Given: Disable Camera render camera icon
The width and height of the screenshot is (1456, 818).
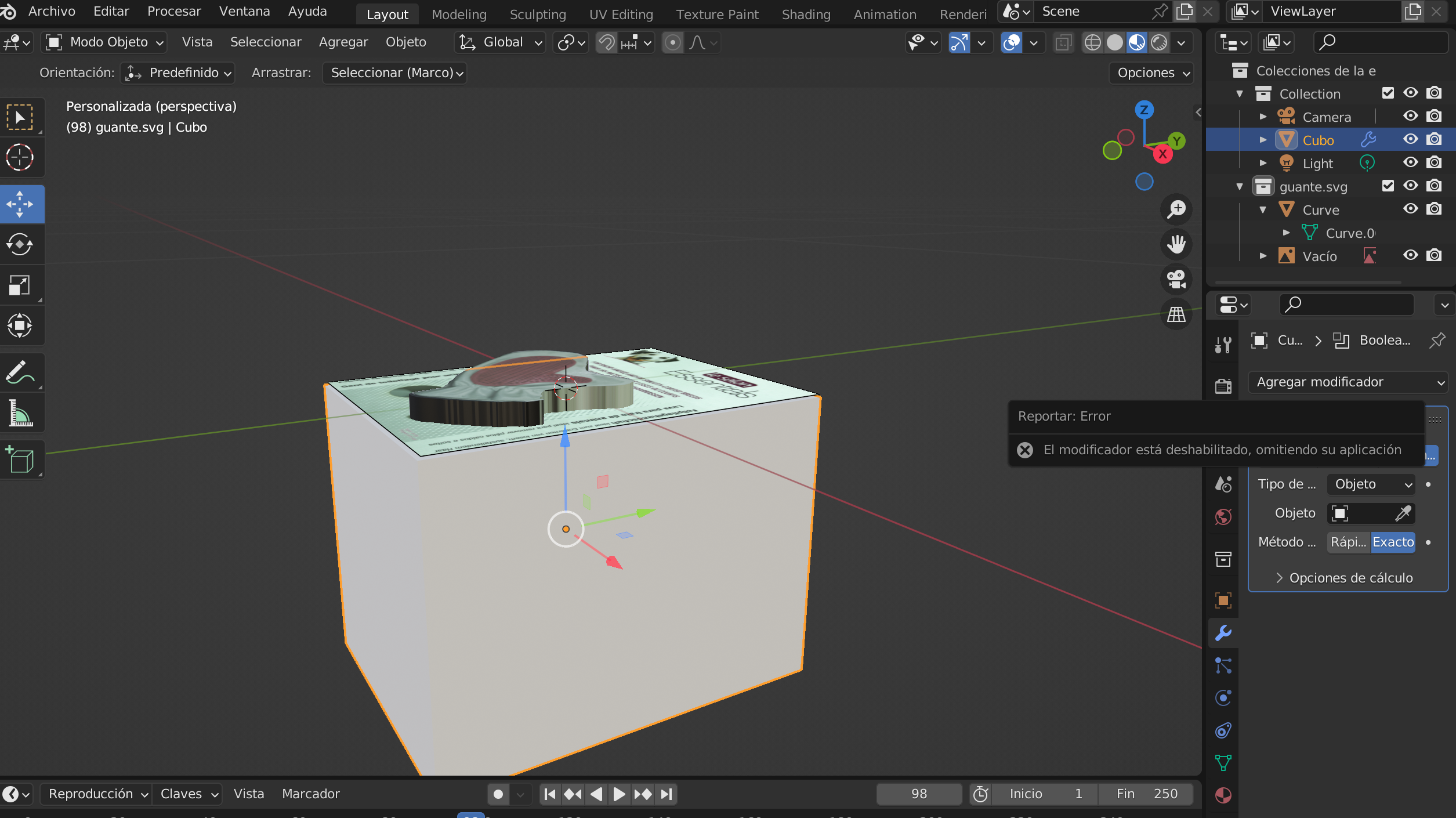Looking at the screenshot, I should point(1434,116).
